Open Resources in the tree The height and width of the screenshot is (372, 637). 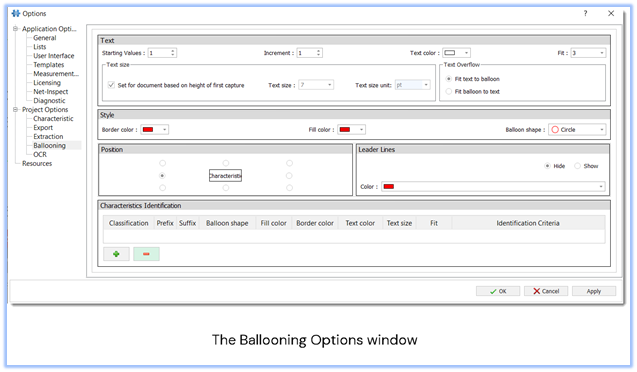[37, 163]
